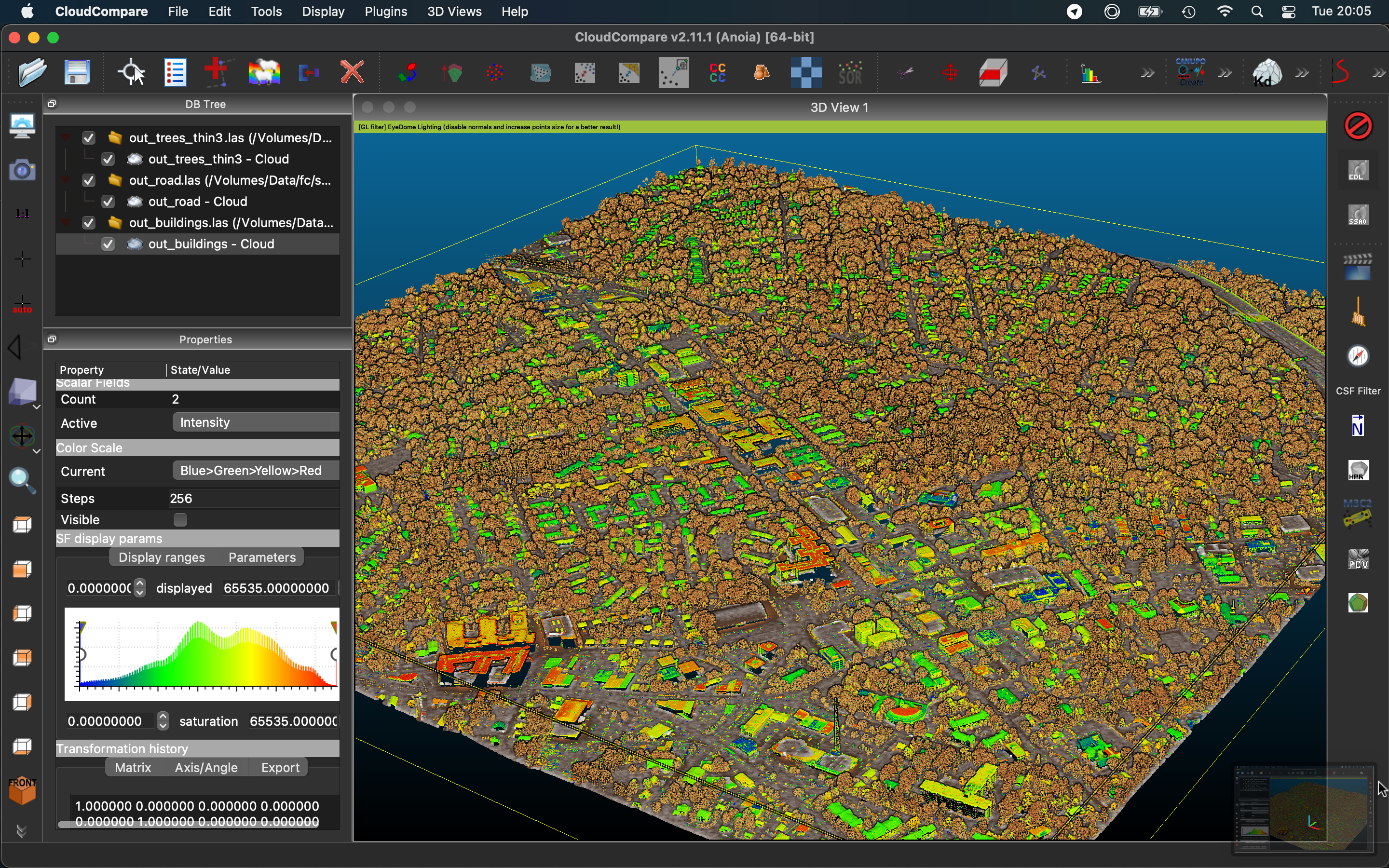The image size is (1389, 868).
Task: Open the Plugins menu
Action: [x=385, y=12]
